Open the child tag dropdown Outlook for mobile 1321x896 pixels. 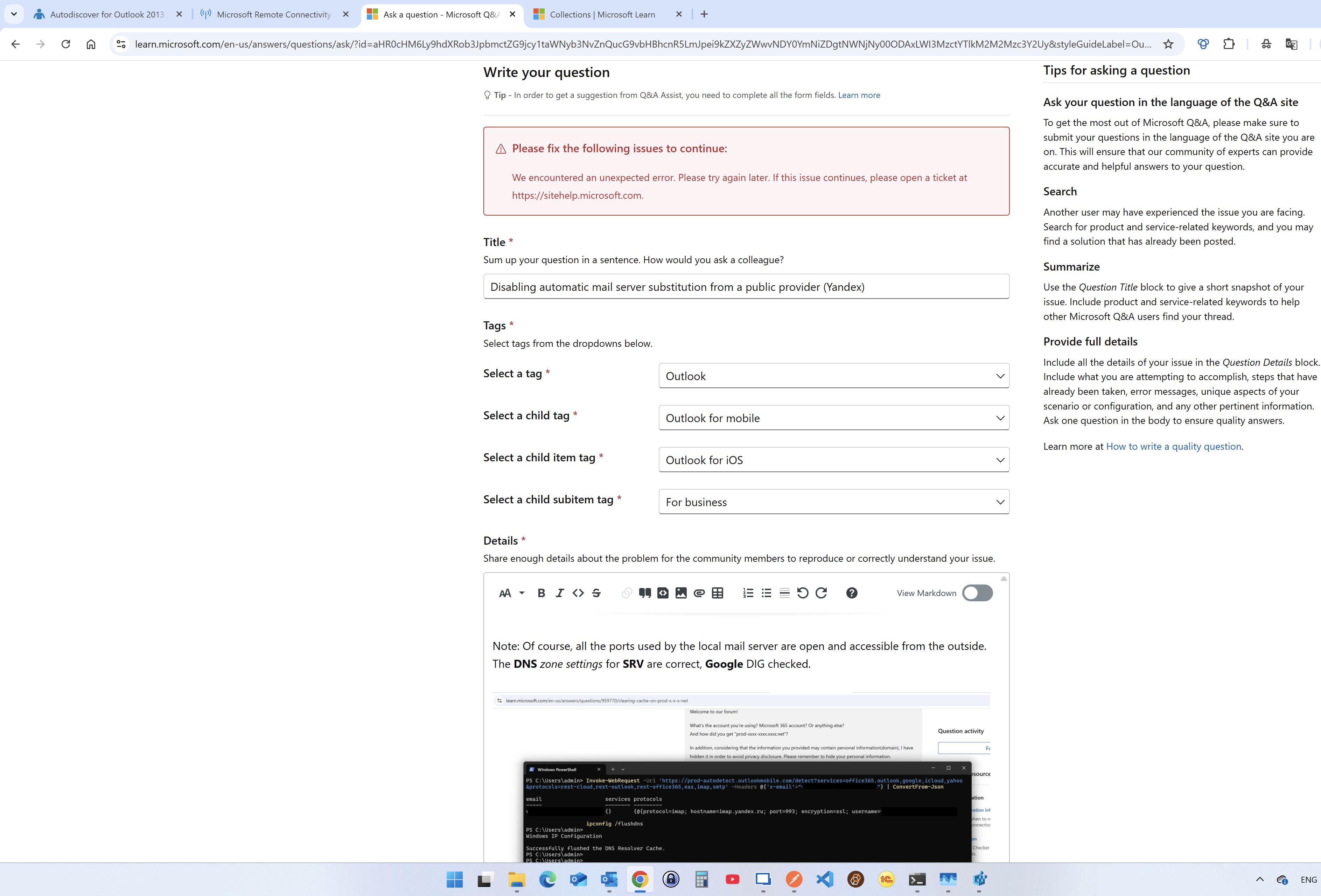[834, 418]
